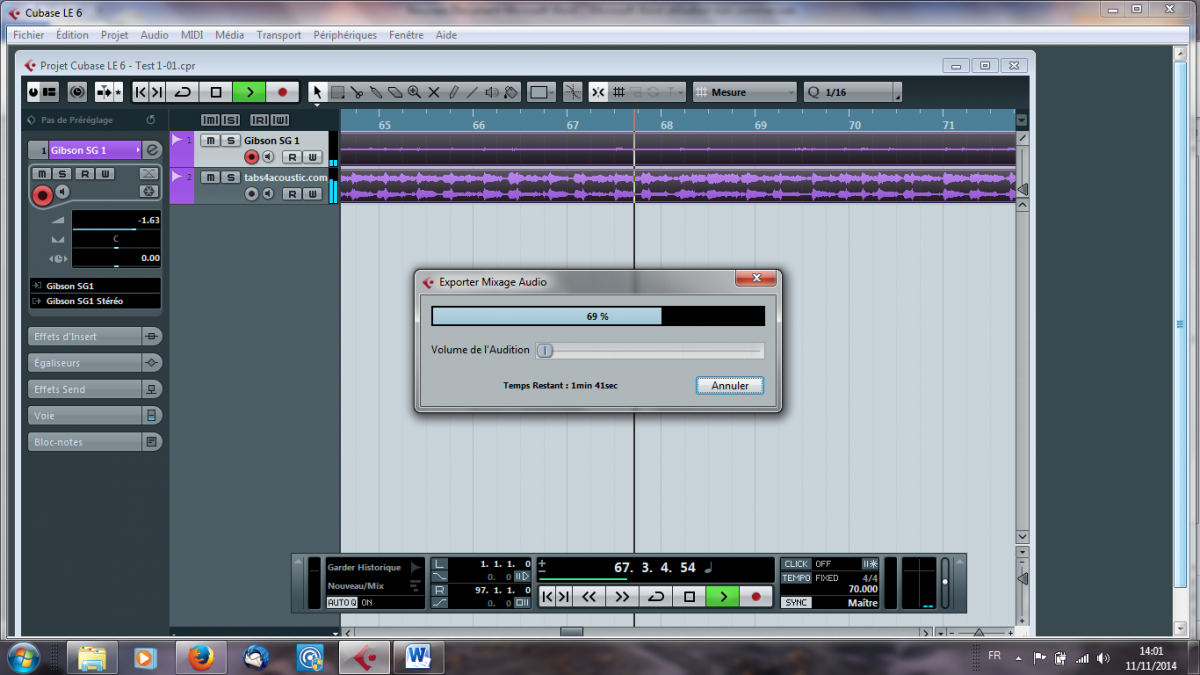Click Inspector freeze audio channel snowflake icon

(x=149, y=191)
